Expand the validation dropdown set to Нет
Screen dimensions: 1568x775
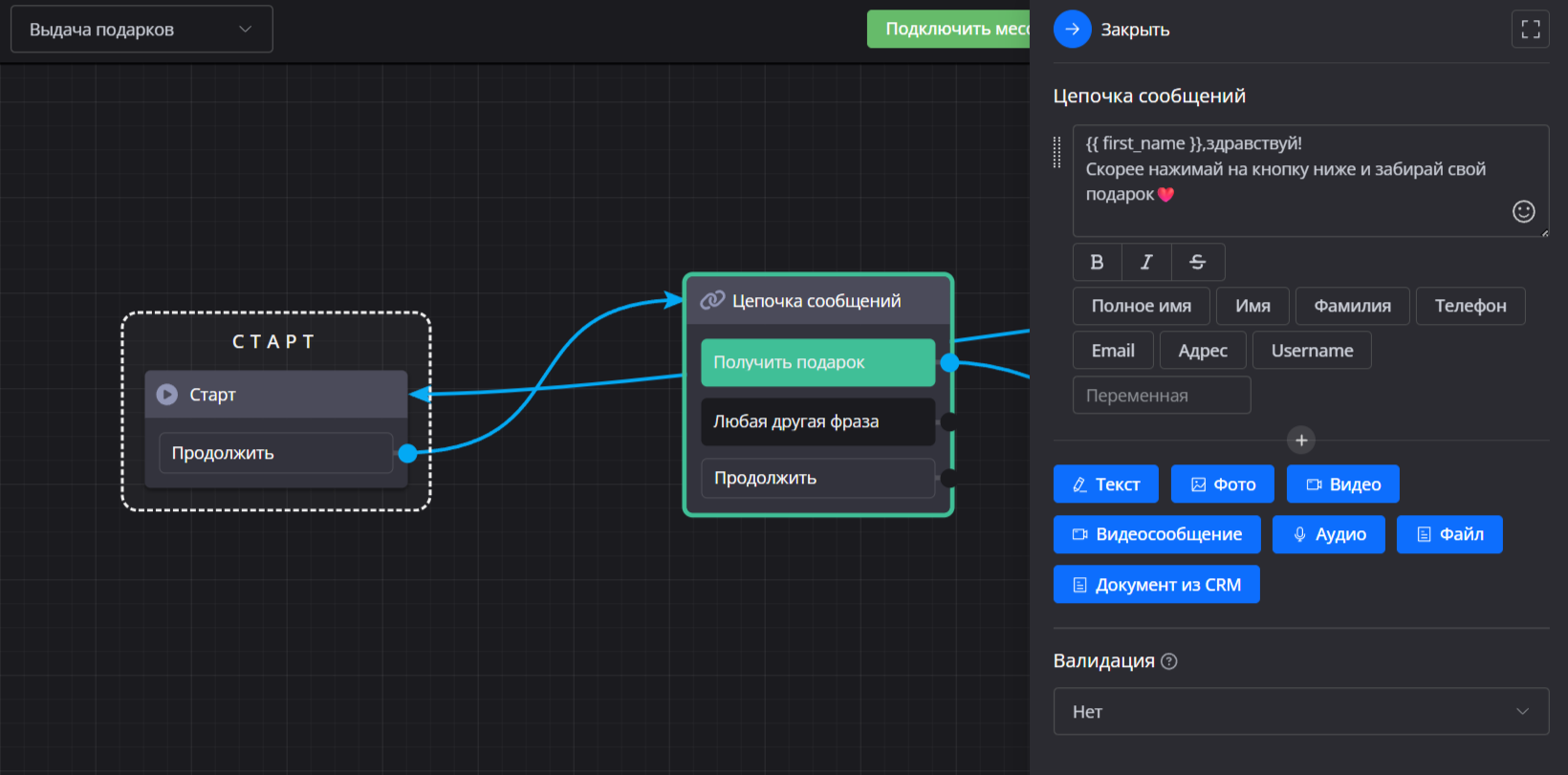pos(1300,712)
